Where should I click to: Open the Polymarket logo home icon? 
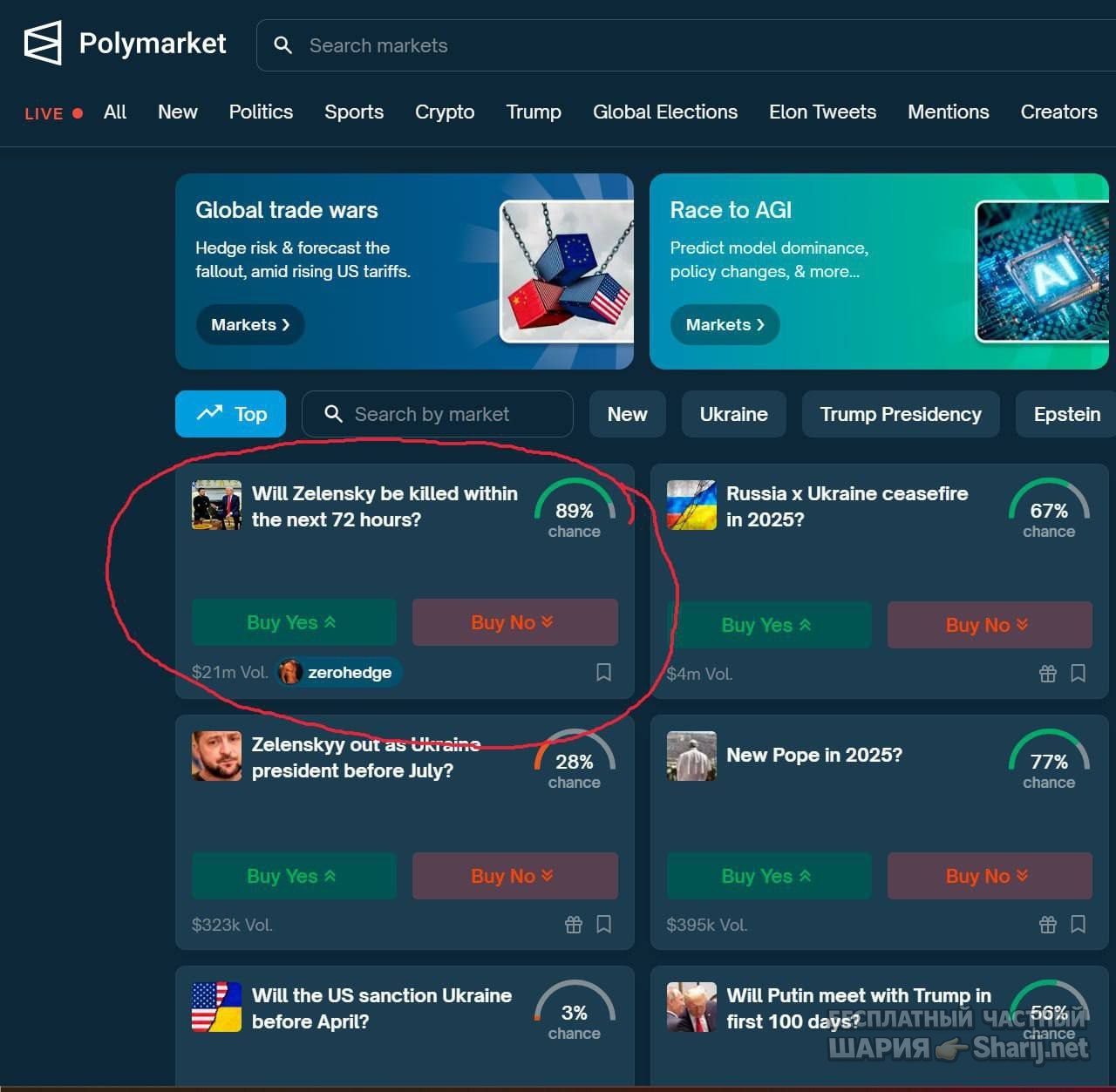(x=43, y=43)
